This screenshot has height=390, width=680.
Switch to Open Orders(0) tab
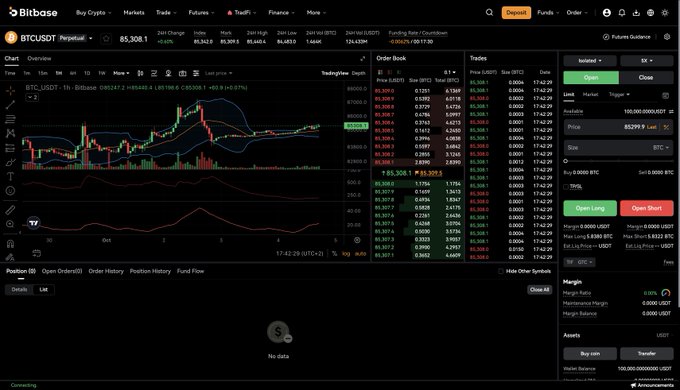click(x=62, y=271)
